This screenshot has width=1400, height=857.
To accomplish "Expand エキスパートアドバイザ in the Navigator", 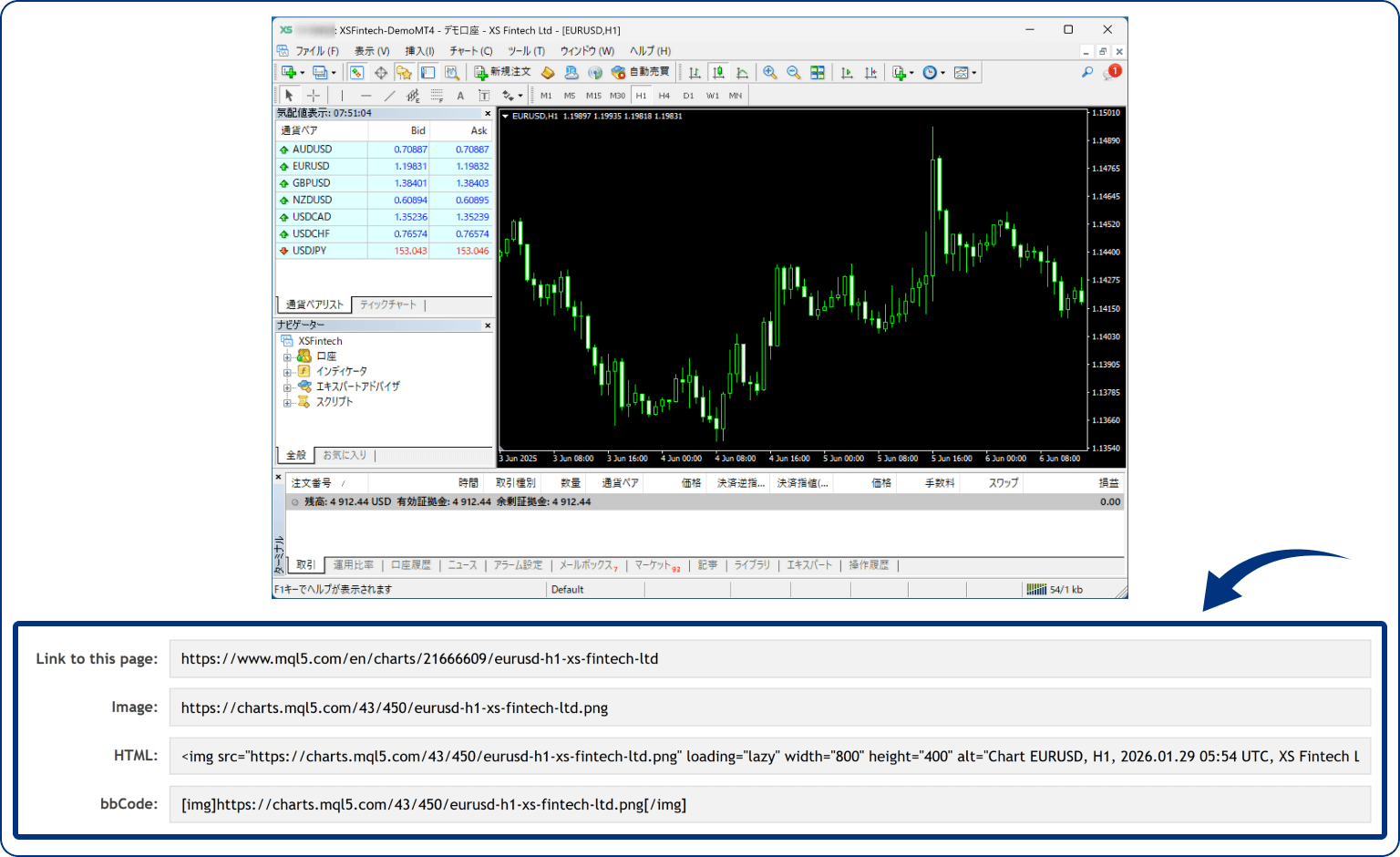I will [x=288, y=387].
